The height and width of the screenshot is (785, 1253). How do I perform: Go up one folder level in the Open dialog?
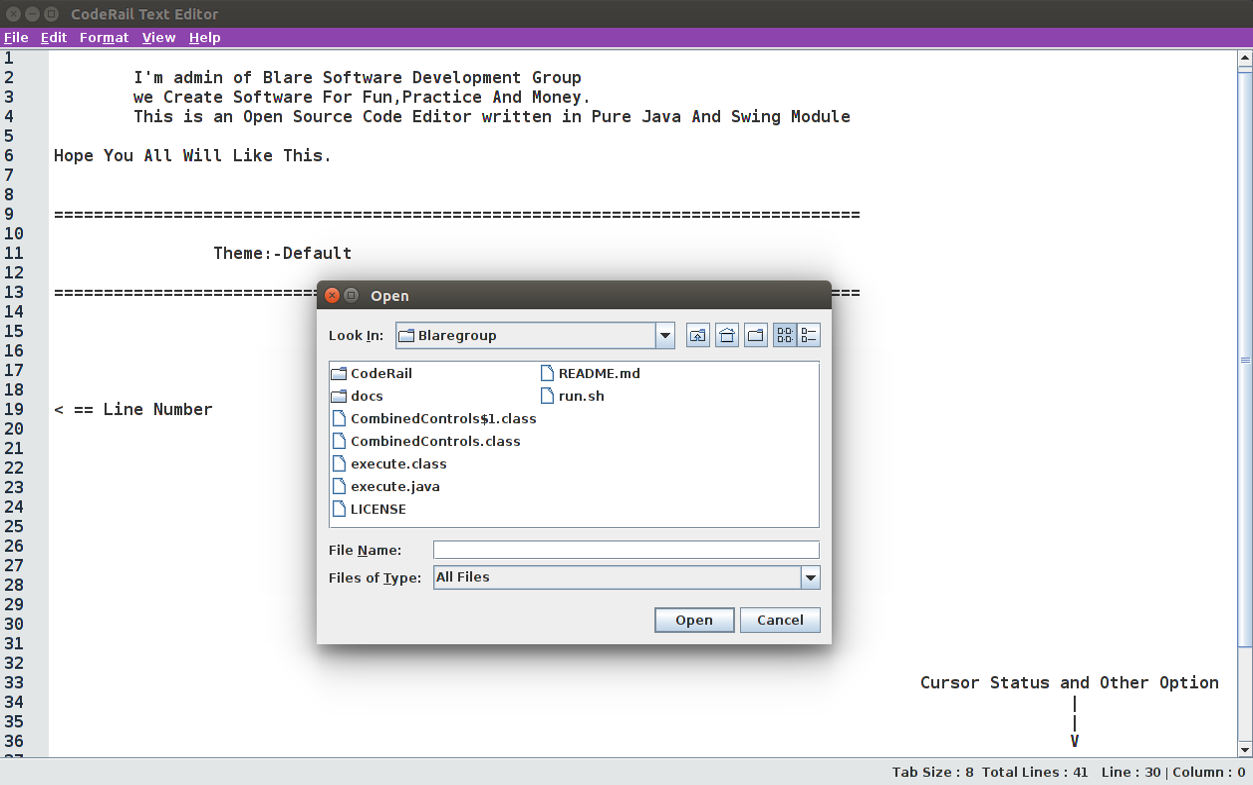coord(698,336)
